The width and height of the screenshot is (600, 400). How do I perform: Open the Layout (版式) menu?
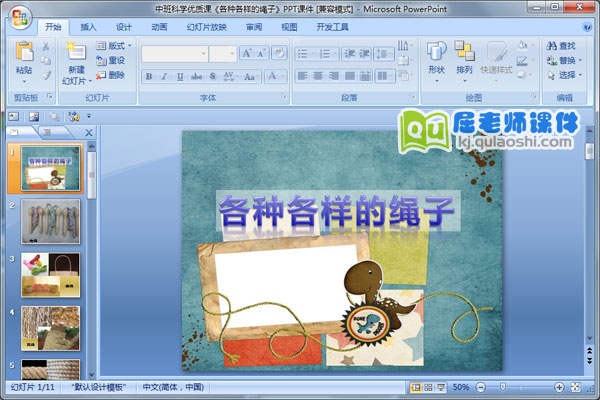pyautogui.click(x=114, y=46)
